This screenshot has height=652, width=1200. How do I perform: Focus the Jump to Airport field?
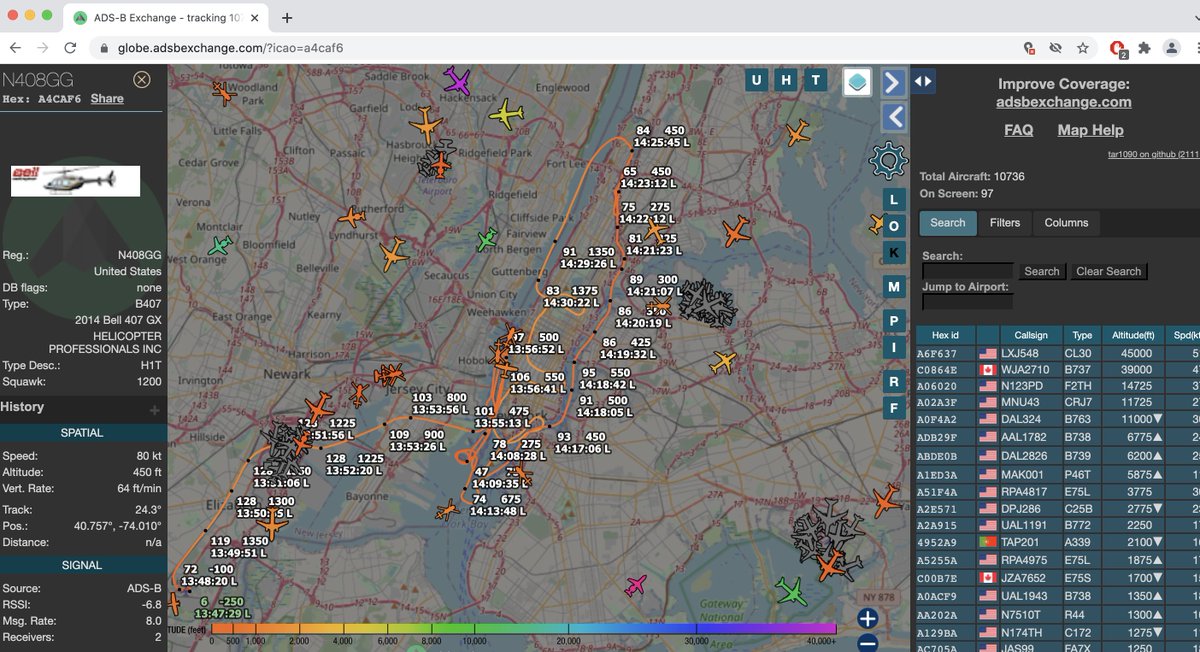click(967, 302)
